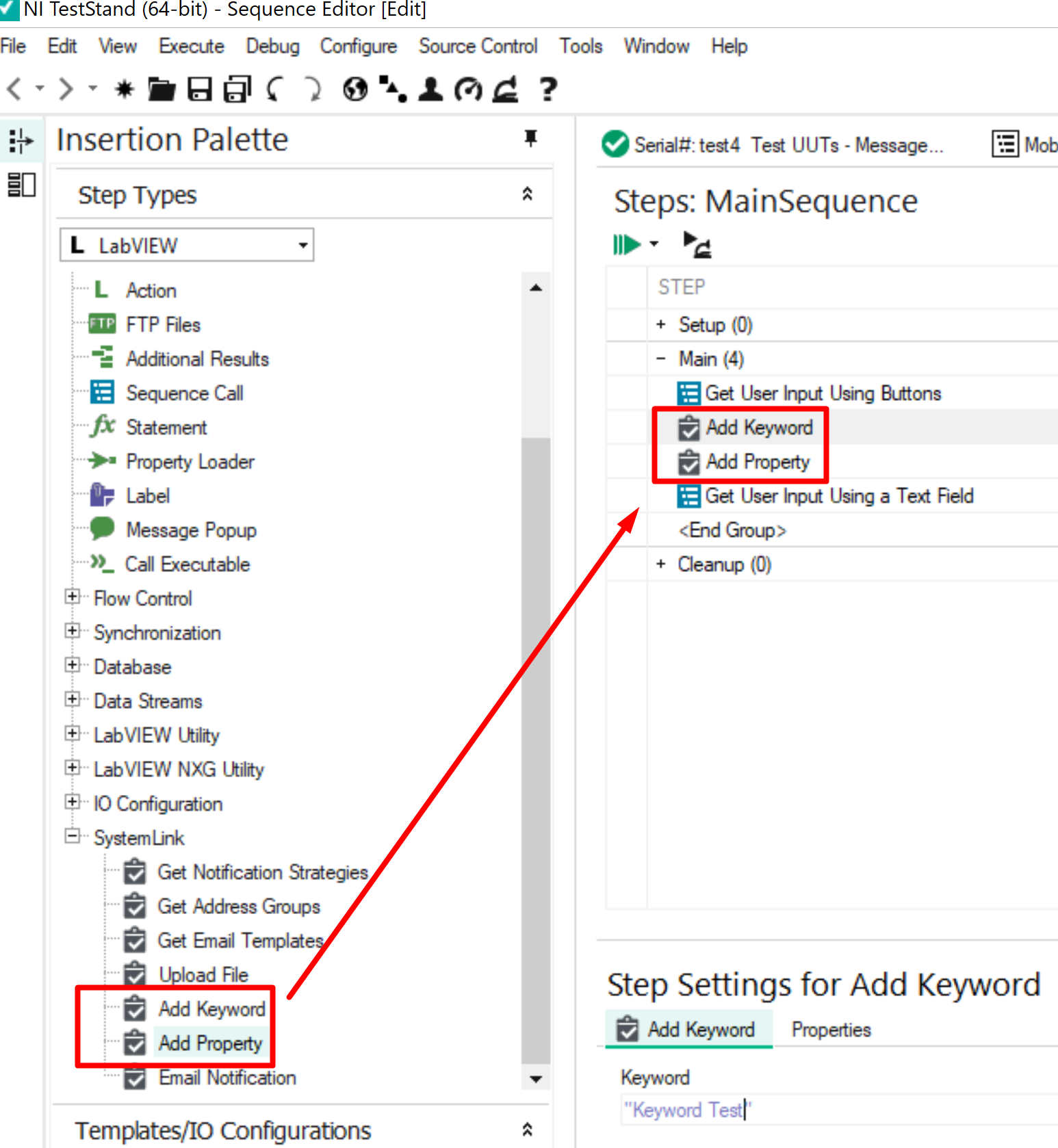Viewport: 1058px width, 1148px height.
Task: Open the View menu
Action: coord(118,46)
